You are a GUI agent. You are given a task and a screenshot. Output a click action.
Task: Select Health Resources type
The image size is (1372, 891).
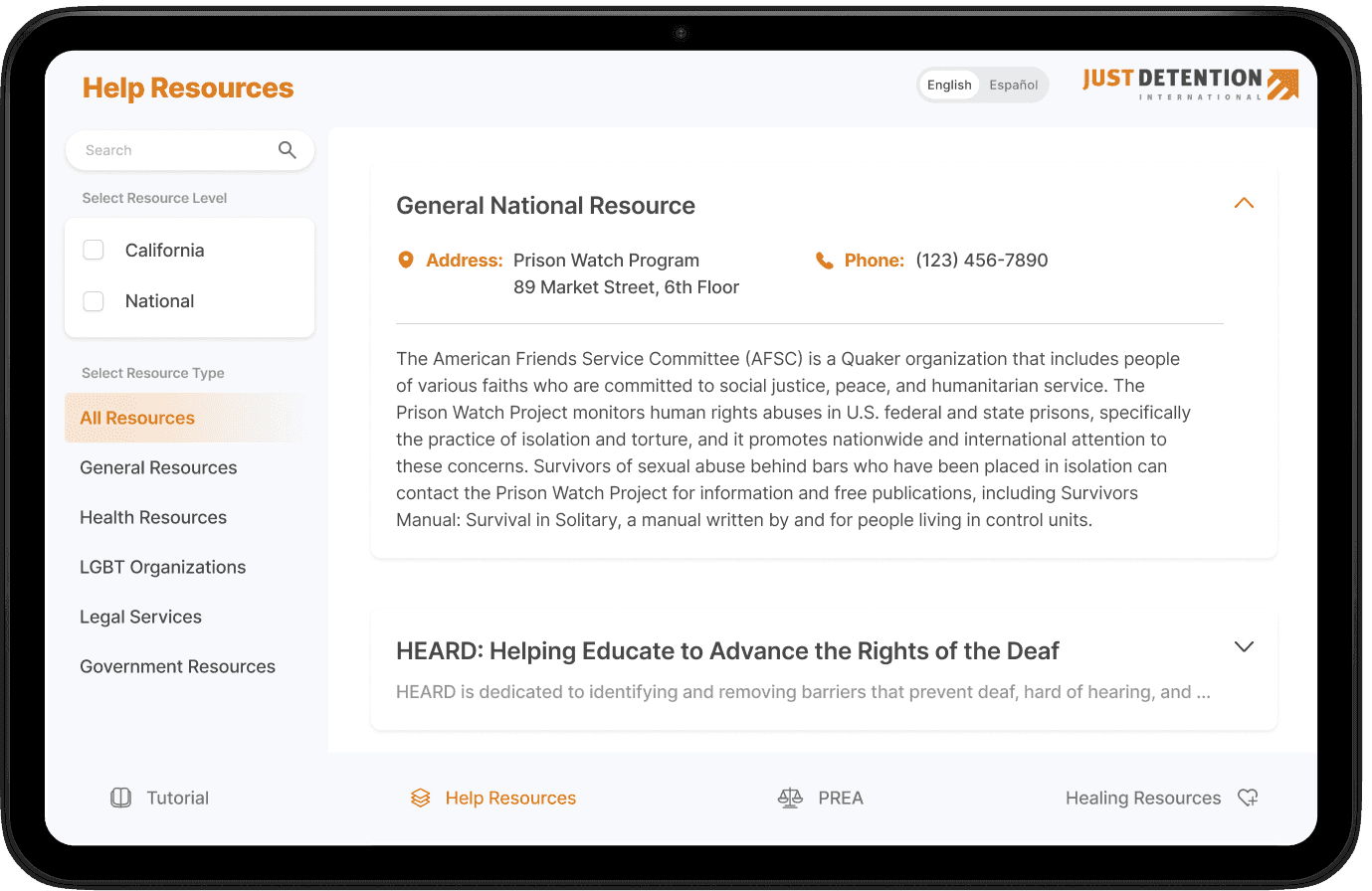tap(153, 517)
